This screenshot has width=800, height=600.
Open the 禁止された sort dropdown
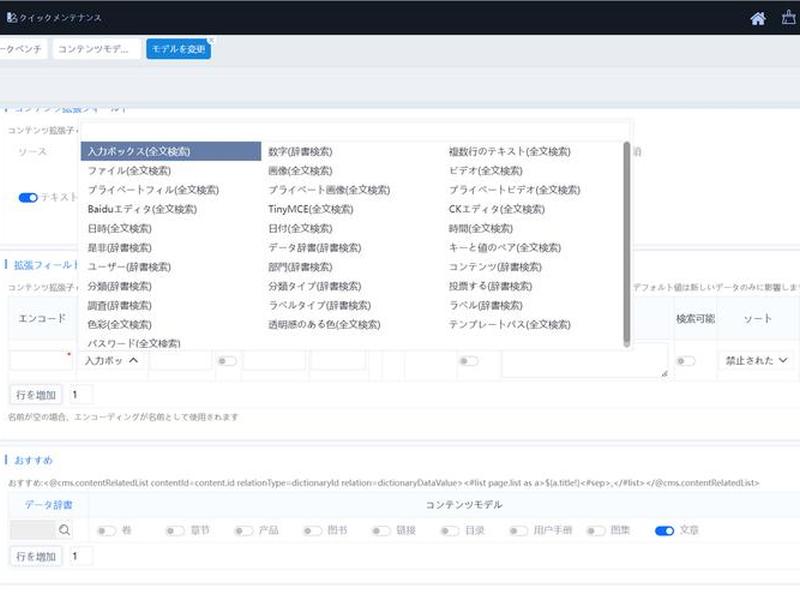pyautogui.click(x=756, y=360)
